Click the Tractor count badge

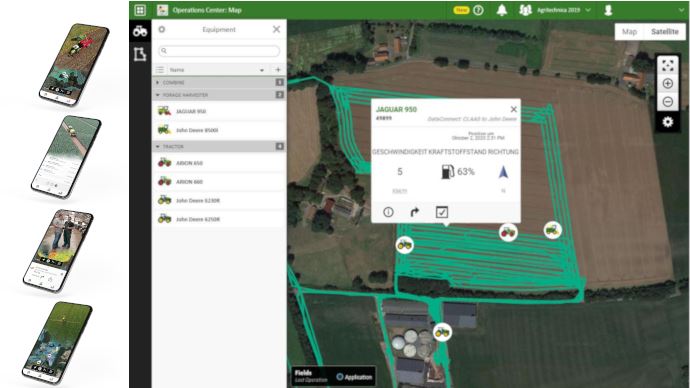279,146
